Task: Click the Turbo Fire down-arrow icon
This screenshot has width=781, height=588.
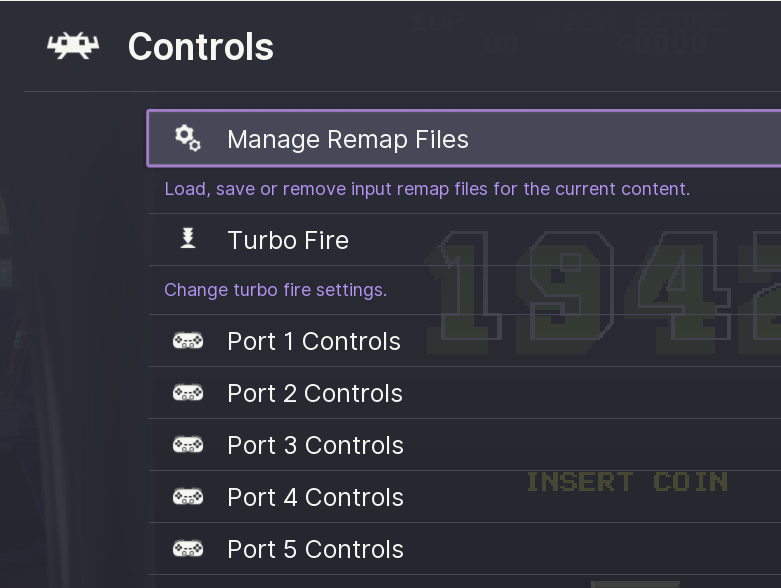Action: click(187, 239)
